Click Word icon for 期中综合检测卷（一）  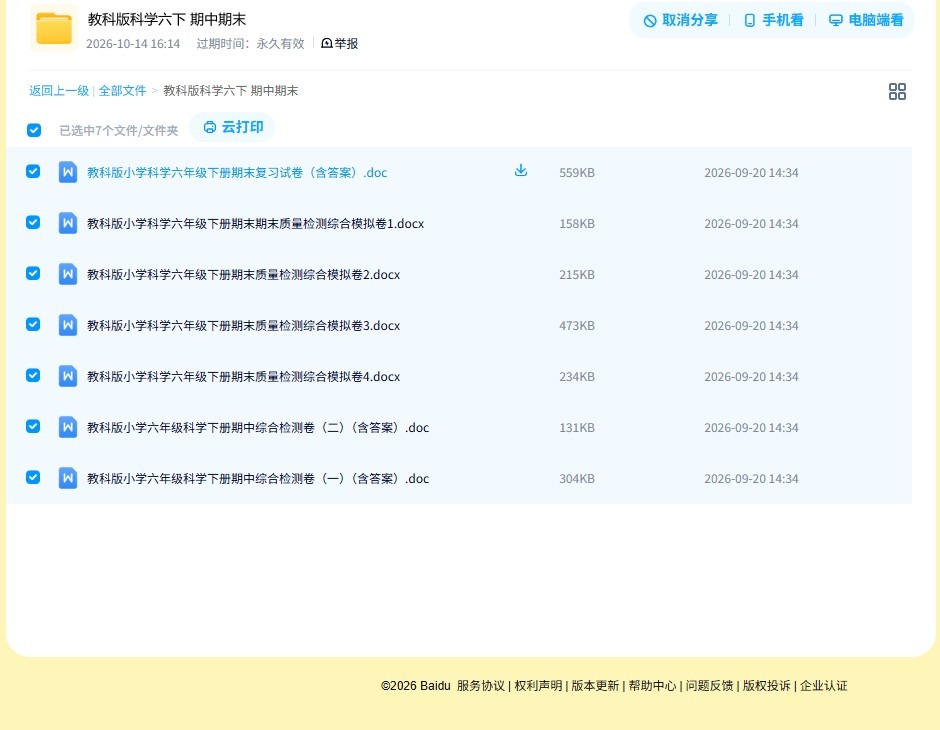tap(68, 478)
